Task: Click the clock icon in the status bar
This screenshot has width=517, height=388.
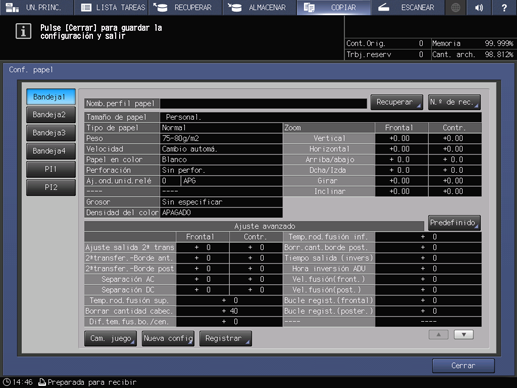Action: (x=7, y=382)
